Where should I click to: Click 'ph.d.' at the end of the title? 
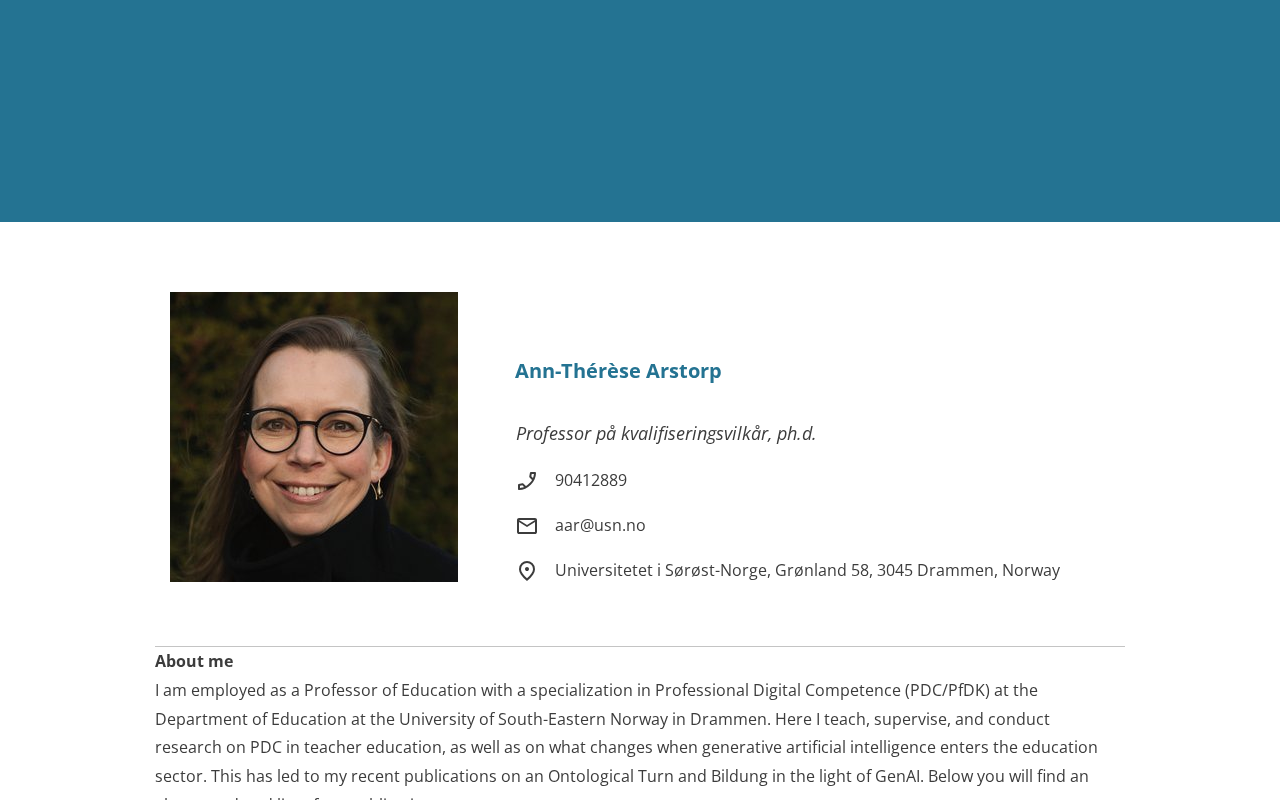(x=796, y=434)
